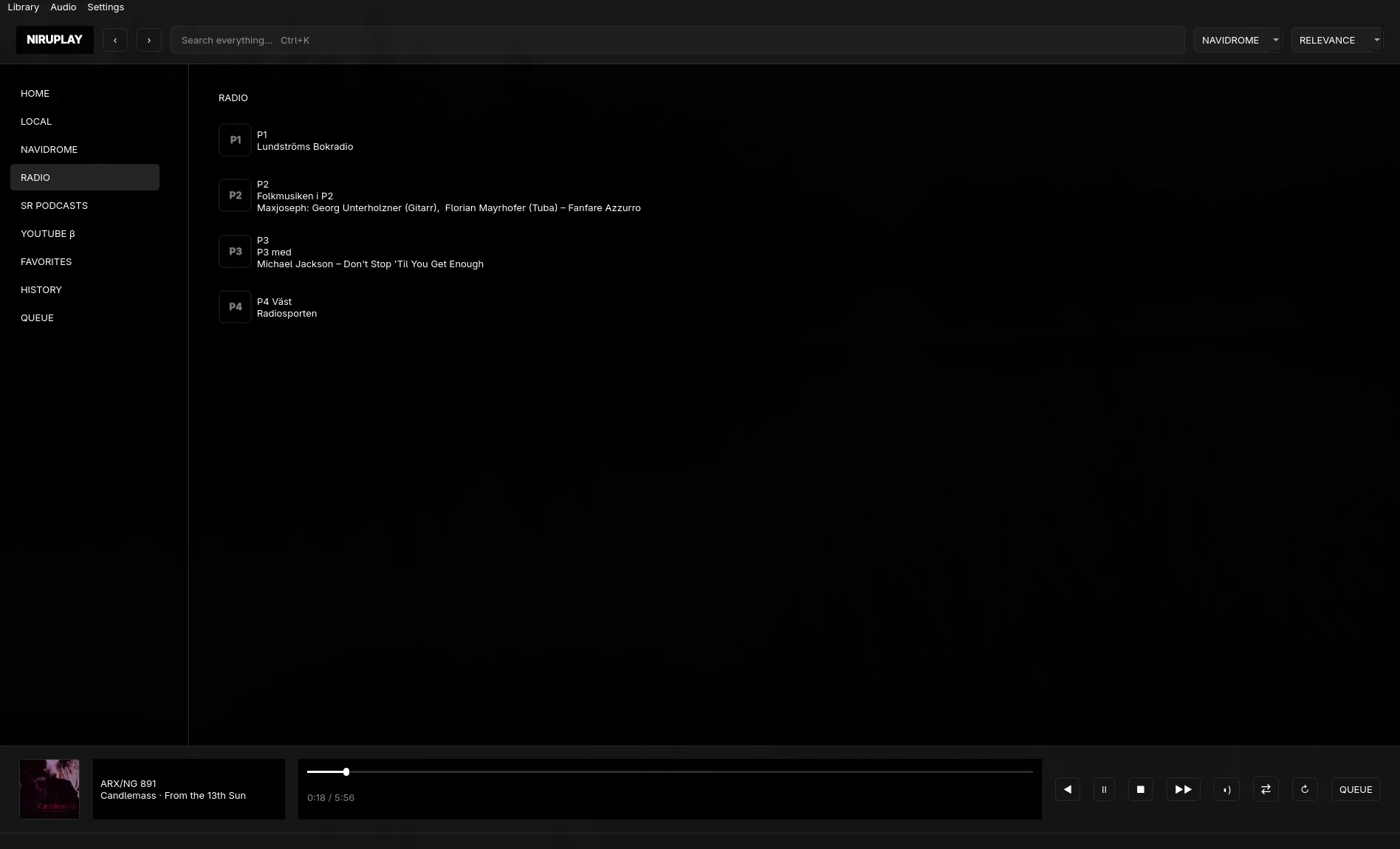The image size is (1400, 849).
Task: Open the QUEUE button in player bar
Action: [x=1356, y=789]
